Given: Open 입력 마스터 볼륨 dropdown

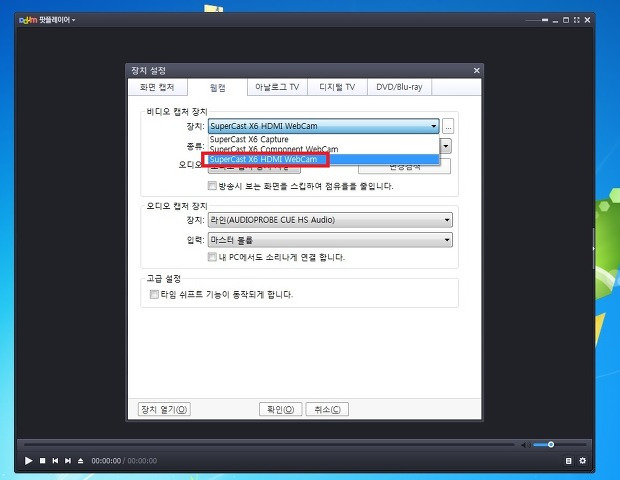Looking at the screenshot, I should click(330, 240).
